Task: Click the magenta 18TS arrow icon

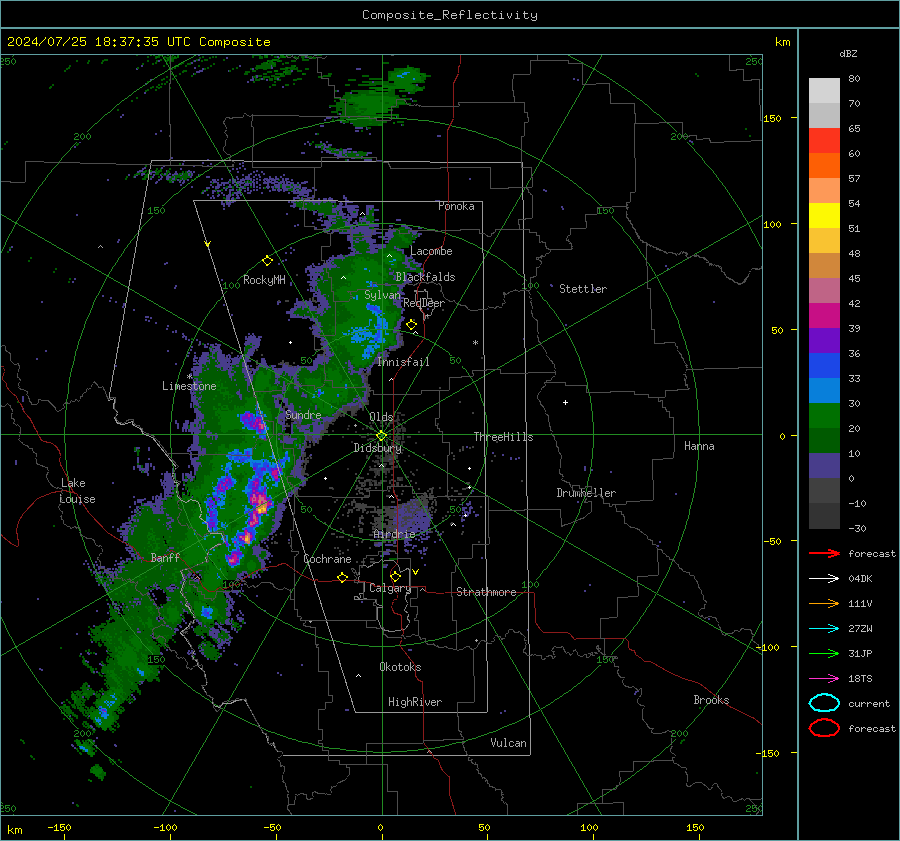Action: coord(824,678)
